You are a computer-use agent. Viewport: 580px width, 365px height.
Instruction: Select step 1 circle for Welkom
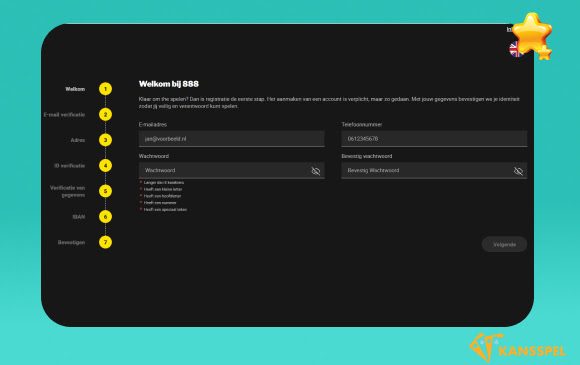pyautogui.click(x=105, y=89)
